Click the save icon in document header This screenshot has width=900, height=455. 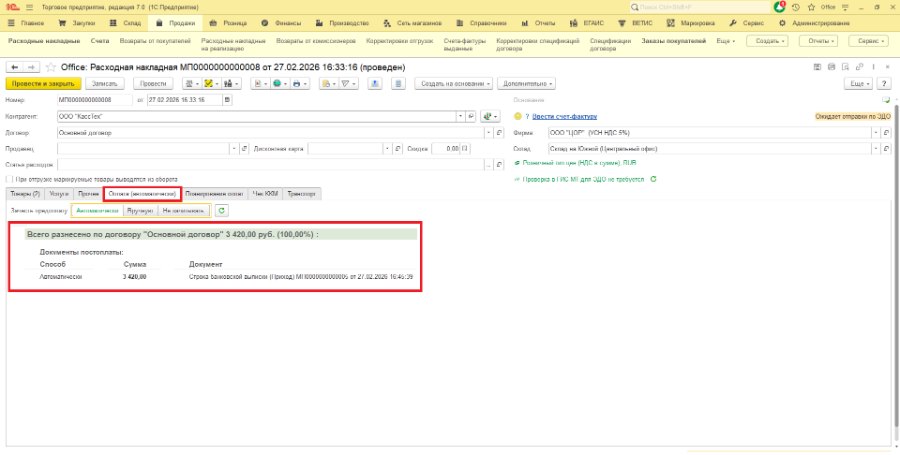pyautogui.click(x=817, y=67)
